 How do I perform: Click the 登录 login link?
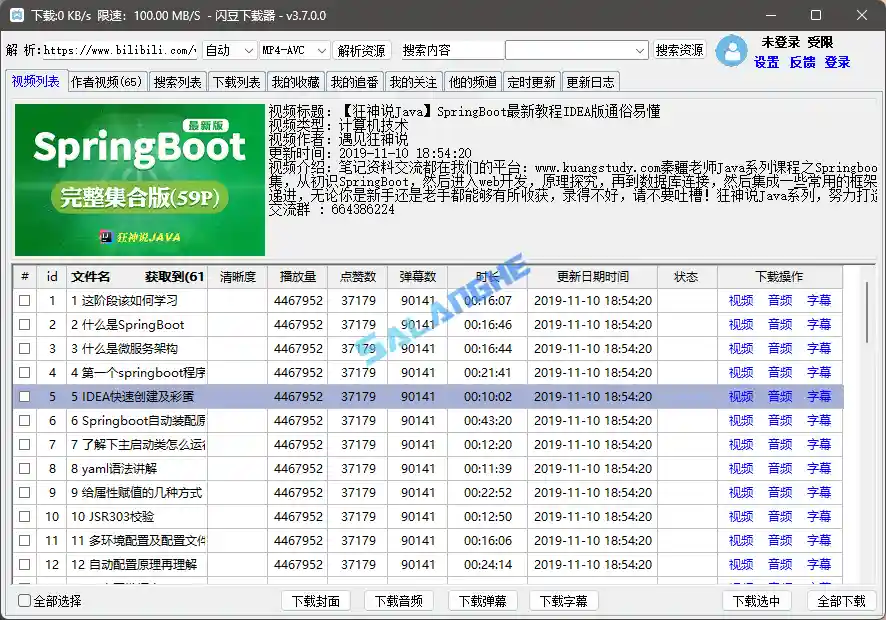837,62
